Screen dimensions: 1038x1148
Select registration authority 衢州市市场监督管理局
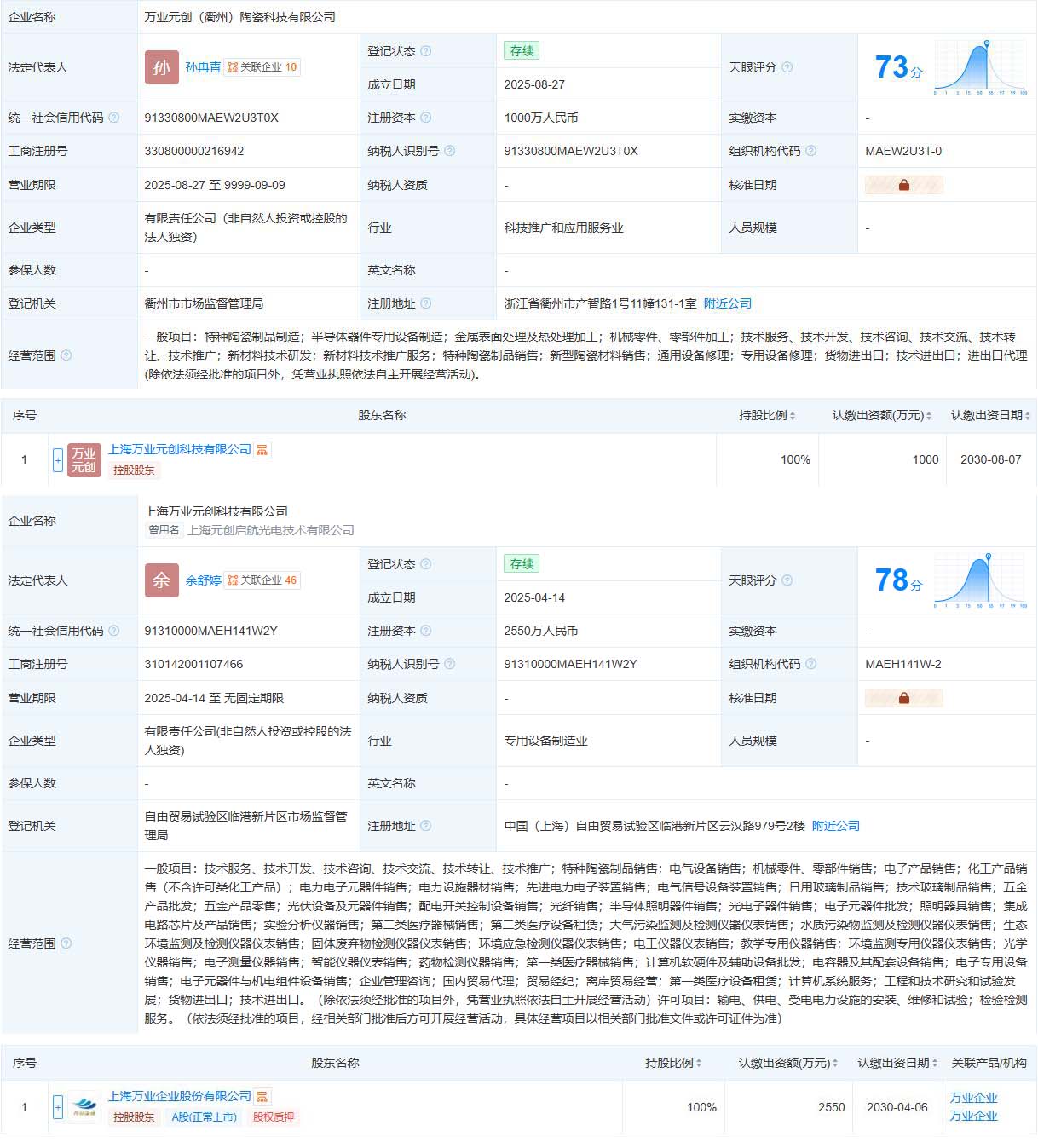pos(204,303)
